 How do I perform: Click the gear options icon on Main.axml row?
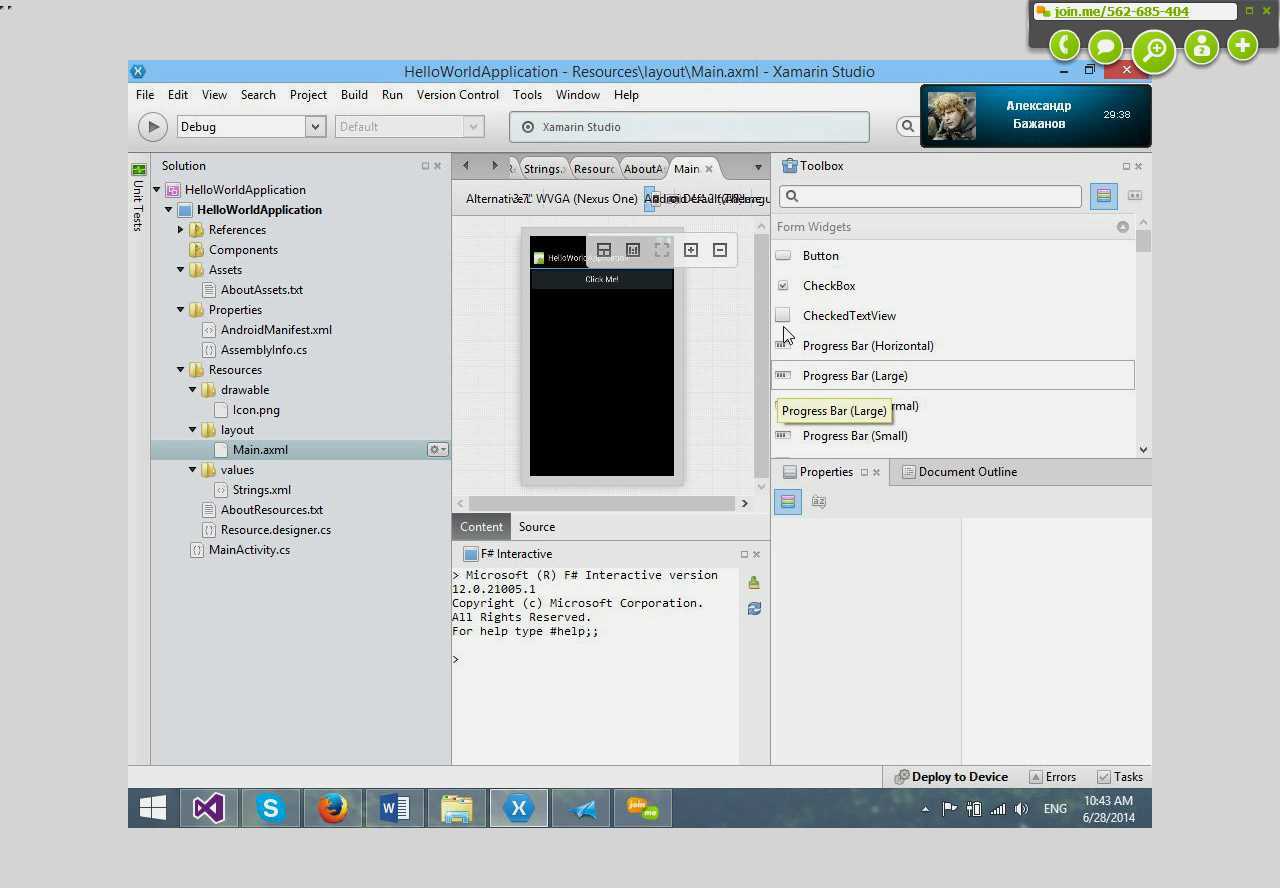(x=437, y=450)
